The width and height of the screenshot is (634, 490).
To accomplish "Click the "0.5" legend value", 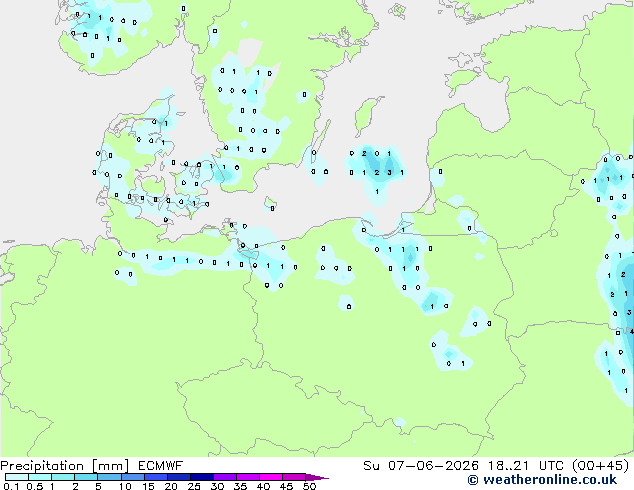I will [x=35, y=486].
